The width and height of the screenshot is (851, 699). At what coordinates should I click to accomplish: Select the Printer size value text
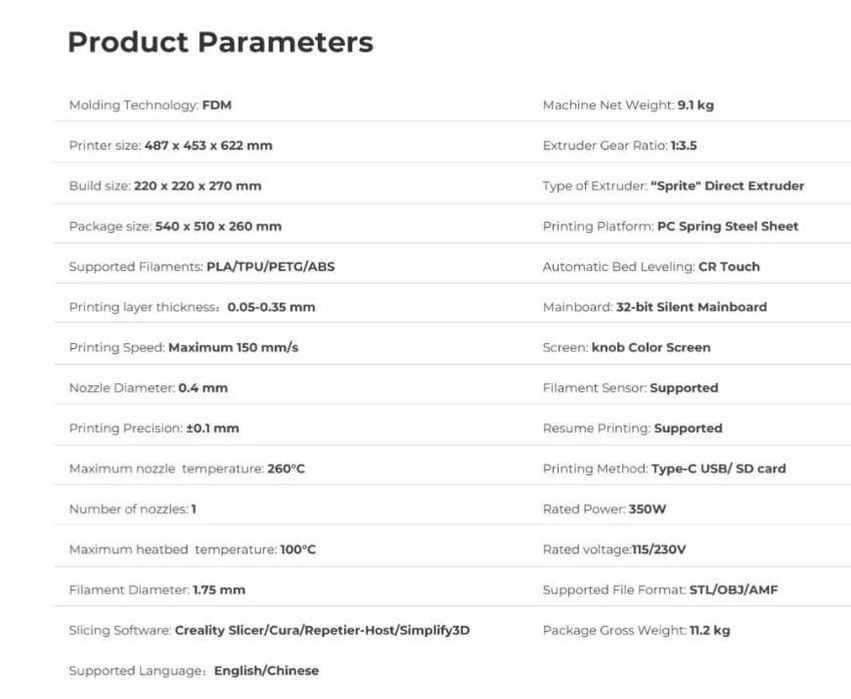pyautogui.click(x=208, y=145)
